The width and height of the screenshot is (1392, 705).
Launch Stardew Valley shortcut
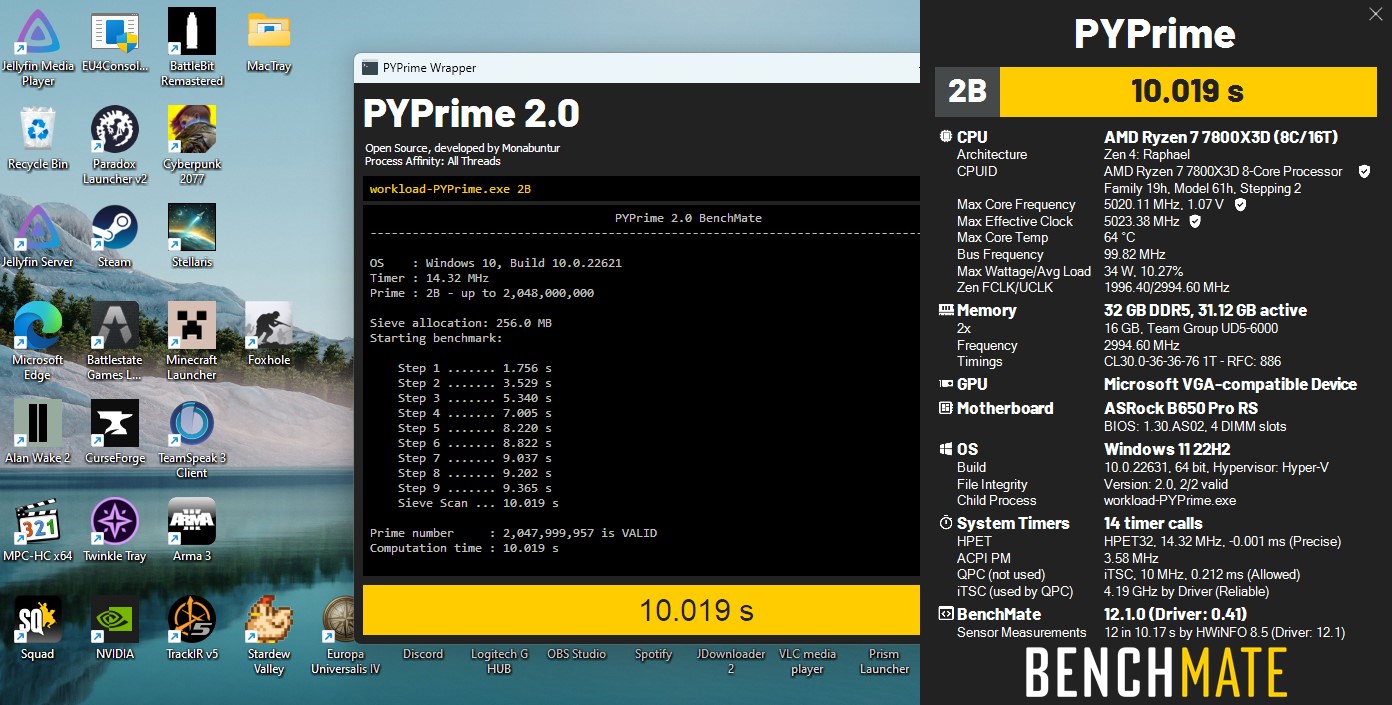[x=268, y=635]
